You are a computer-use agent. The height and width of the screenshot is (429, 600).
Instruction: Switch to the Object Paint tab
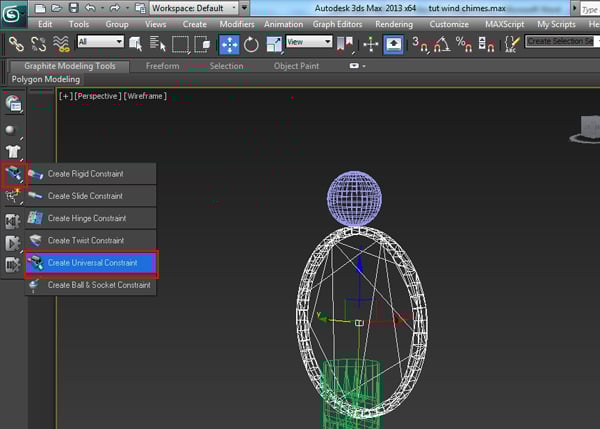[296, 66]
